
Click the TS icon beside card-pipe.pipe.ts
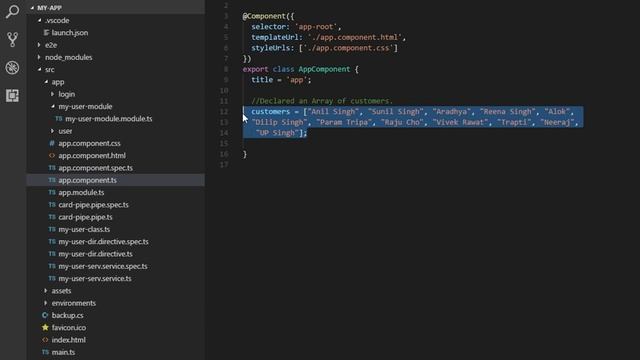pos(52,217)
